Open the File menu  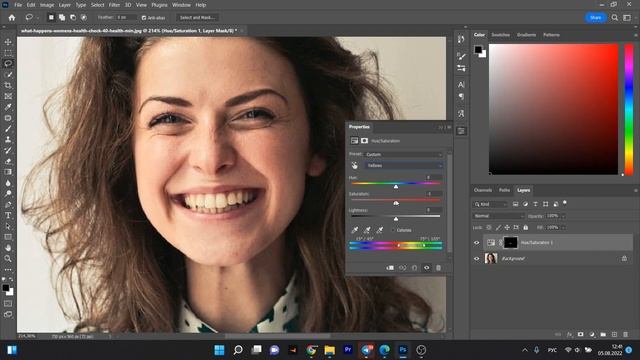(18, 5)
